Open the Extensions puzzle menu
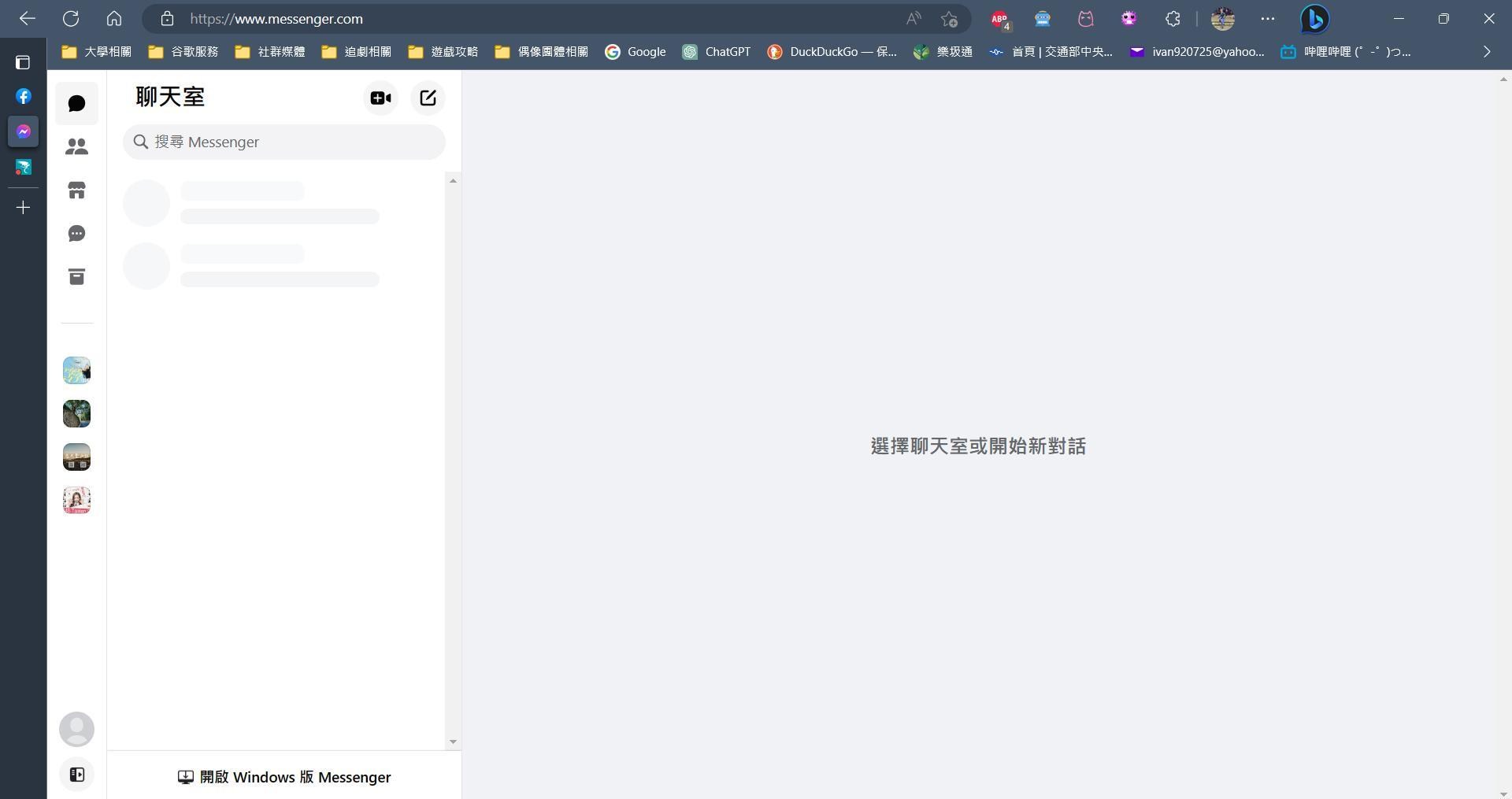Image resolution: width=1512 pixels, height=799 pixels. click(x=1172, y=18)
